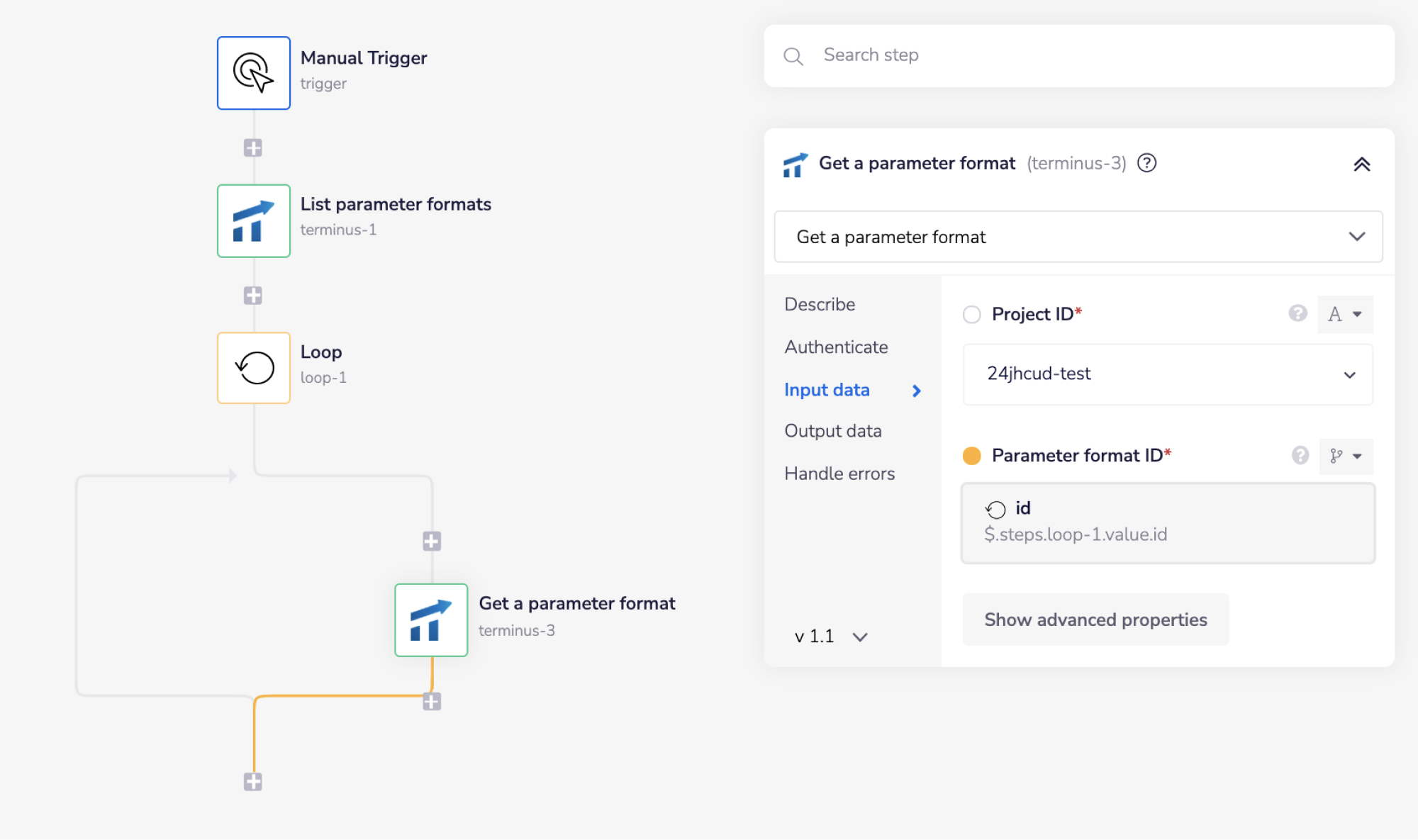The width and height of the screenshot is (1418, 840).
Task: Add step at the bottom of workflow
Action: click(253, 782)
